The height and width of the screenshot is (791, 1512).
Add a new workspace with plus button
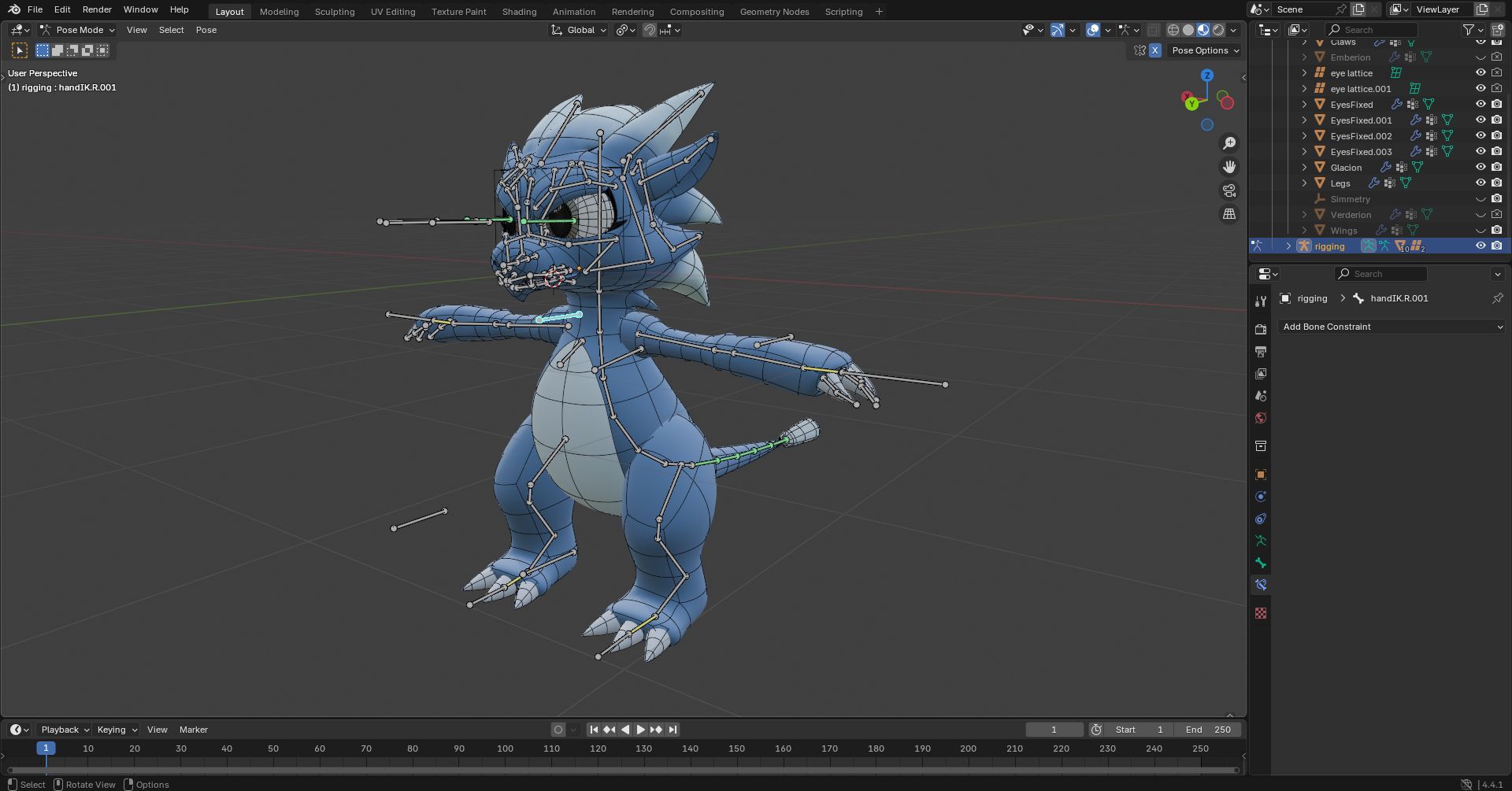pos(879,12)
